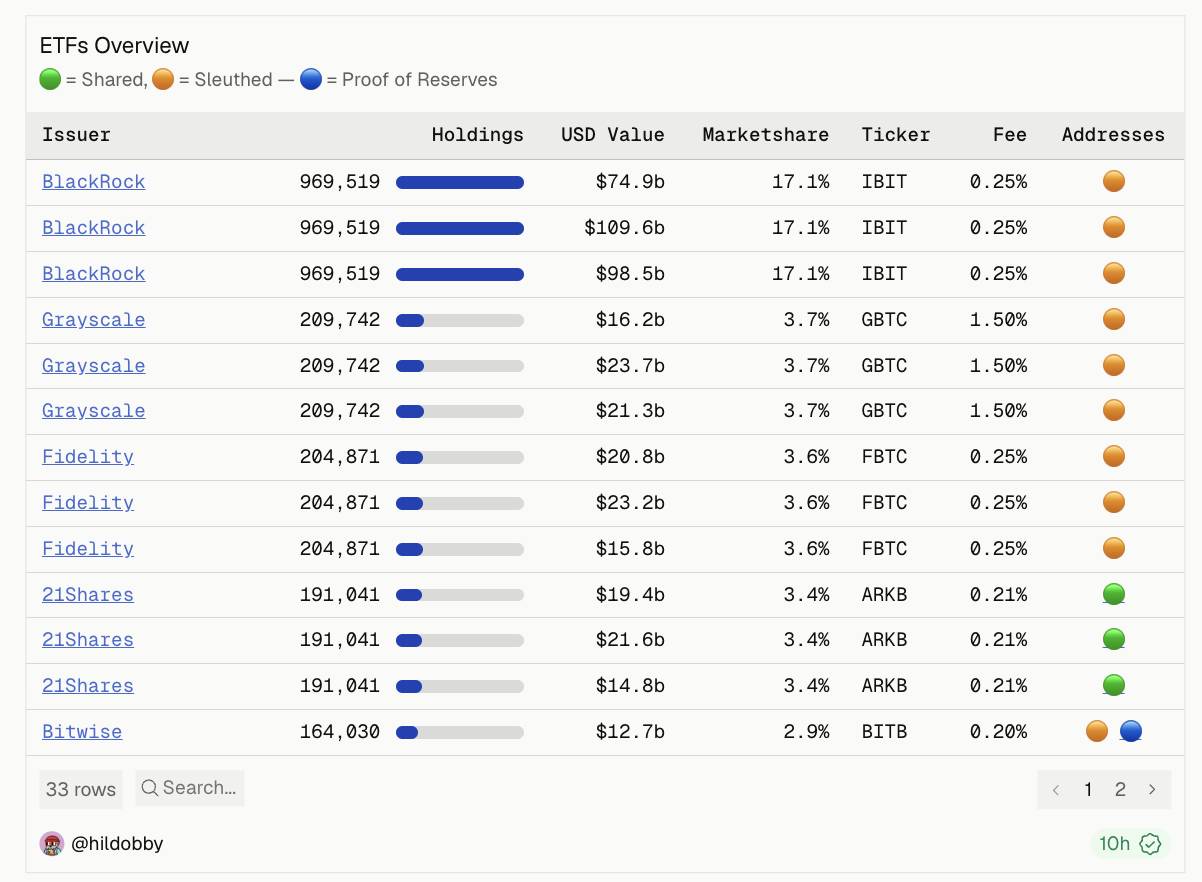Go to previous page with left chevron
This screenshot has height=882, width=1202.
(1055, 789)
